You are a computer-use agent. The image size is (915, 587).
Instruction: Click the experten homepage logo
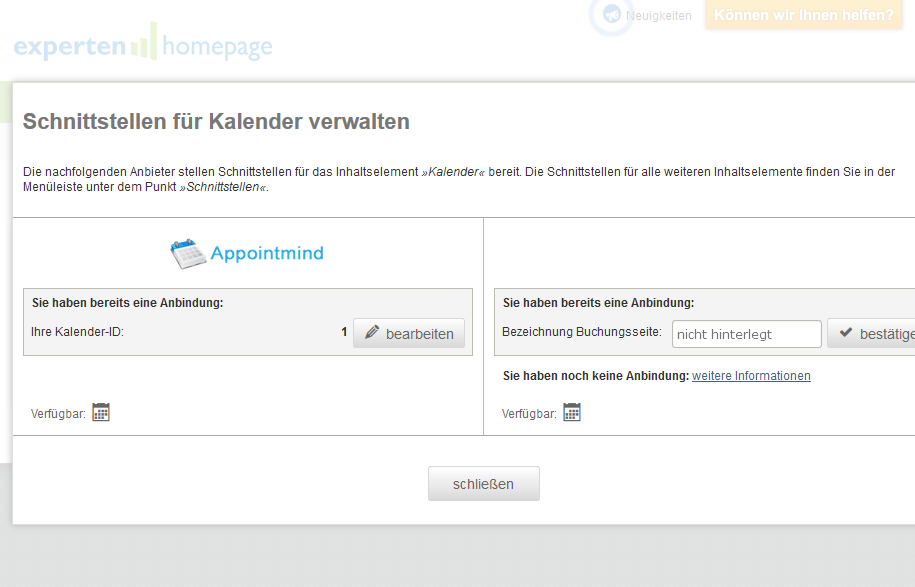[143, 42]
